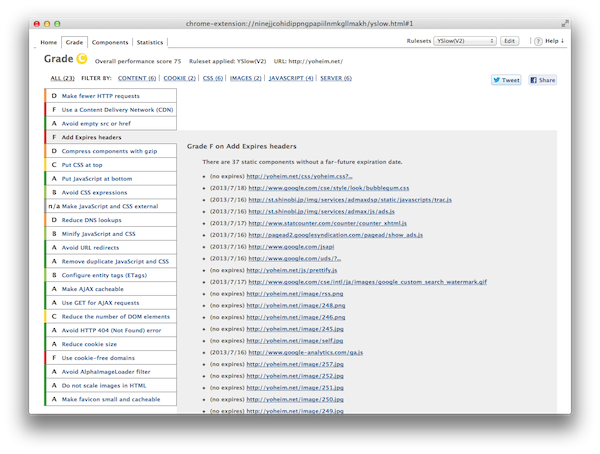This screenshot has height=454, width=600.
Task: Open the google_custom_search_watermark.gif link
Action: (x=367, y=282)
